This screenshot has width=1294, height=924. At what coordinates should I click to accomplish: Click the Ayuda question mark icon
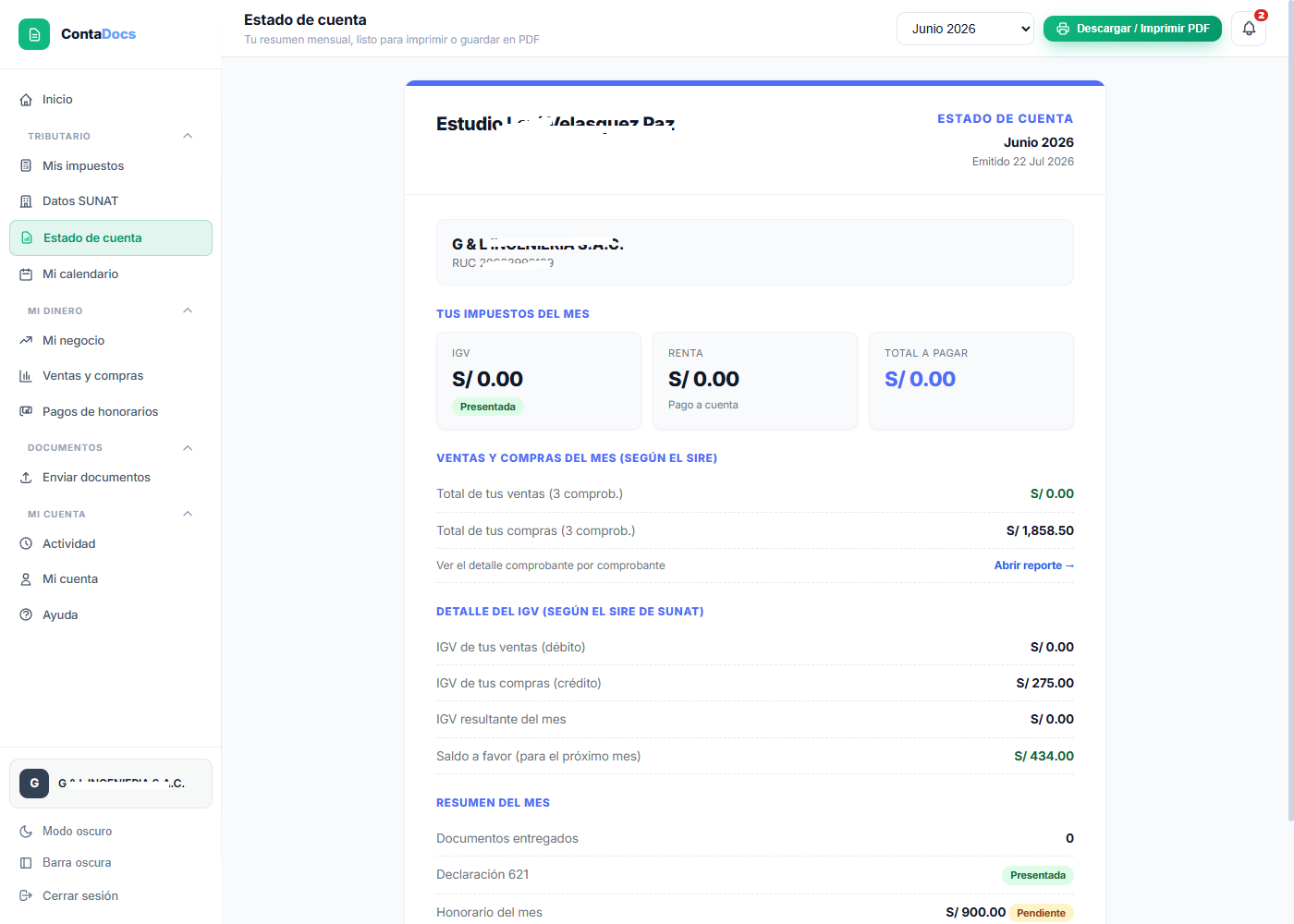[26, 615]
